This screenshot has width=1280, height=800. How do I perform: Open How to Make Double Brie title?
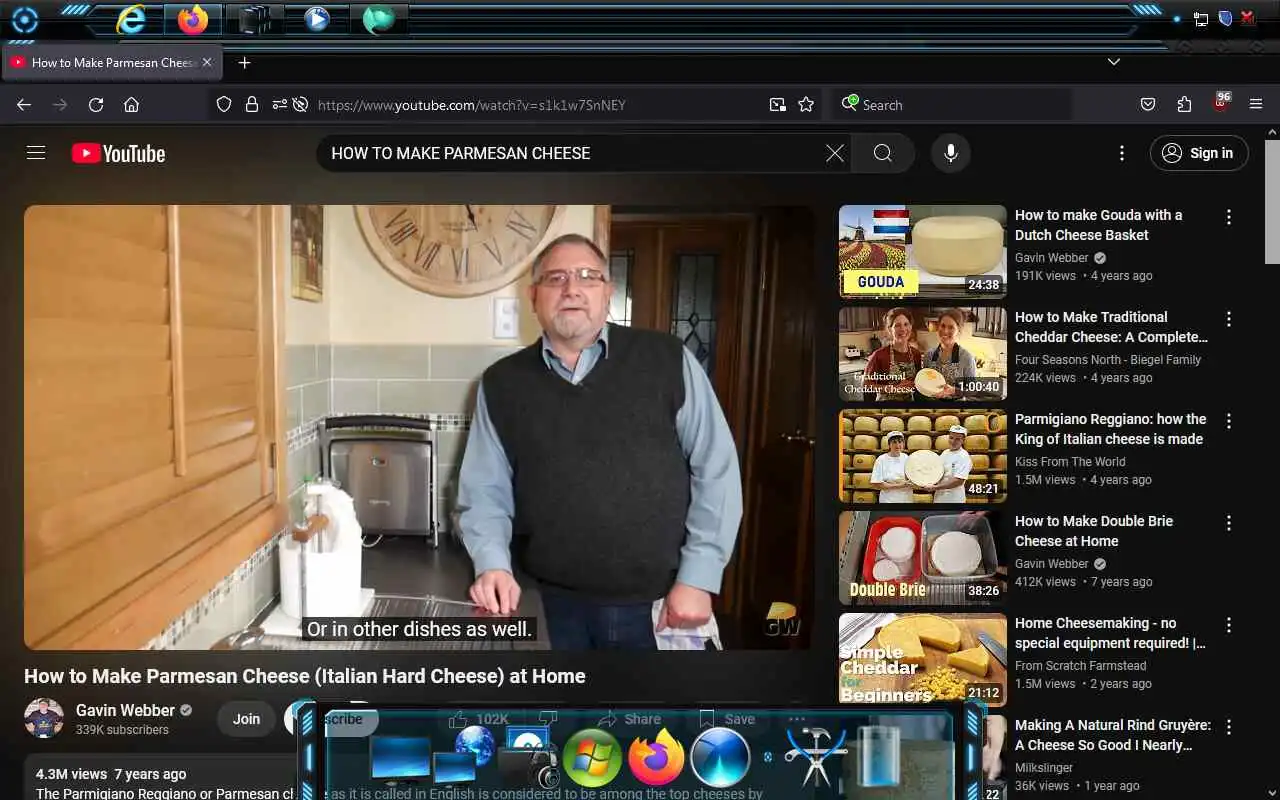pos(1094,531)
